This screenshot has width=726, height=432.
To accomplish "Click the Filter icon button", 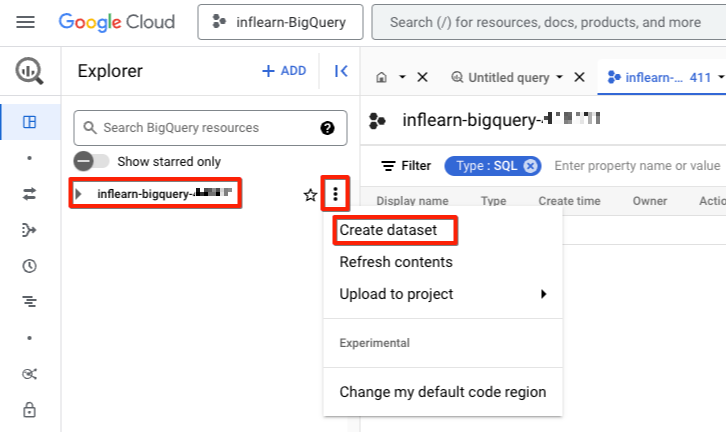I will pos(406,166).
